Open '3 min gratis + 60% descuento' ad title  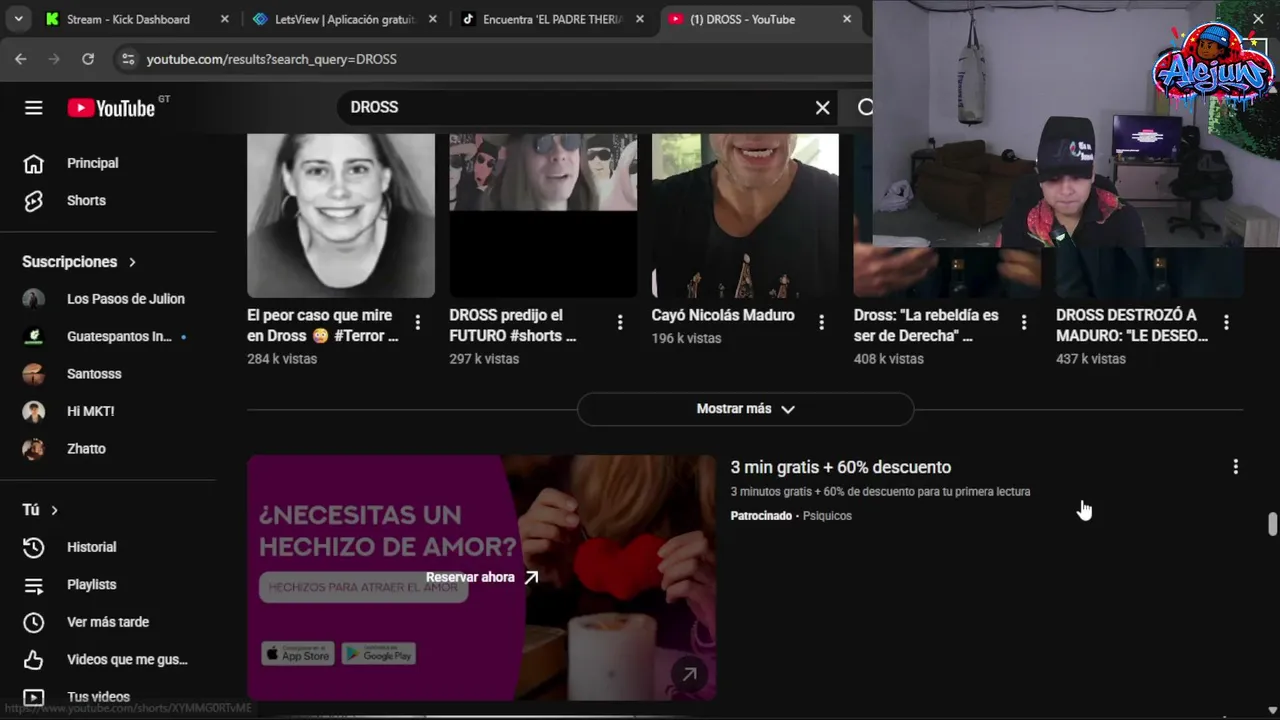(841, 467)
